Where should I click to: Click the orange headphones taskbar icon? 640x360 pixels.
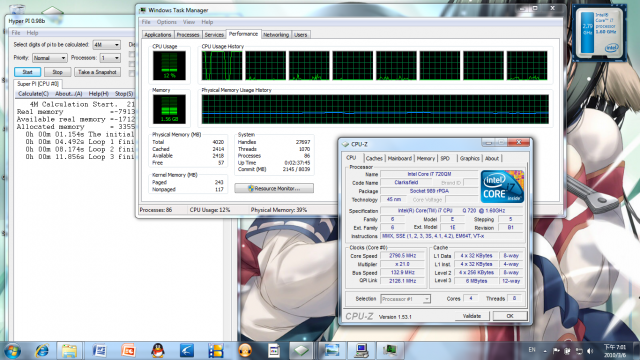[245, 351]
